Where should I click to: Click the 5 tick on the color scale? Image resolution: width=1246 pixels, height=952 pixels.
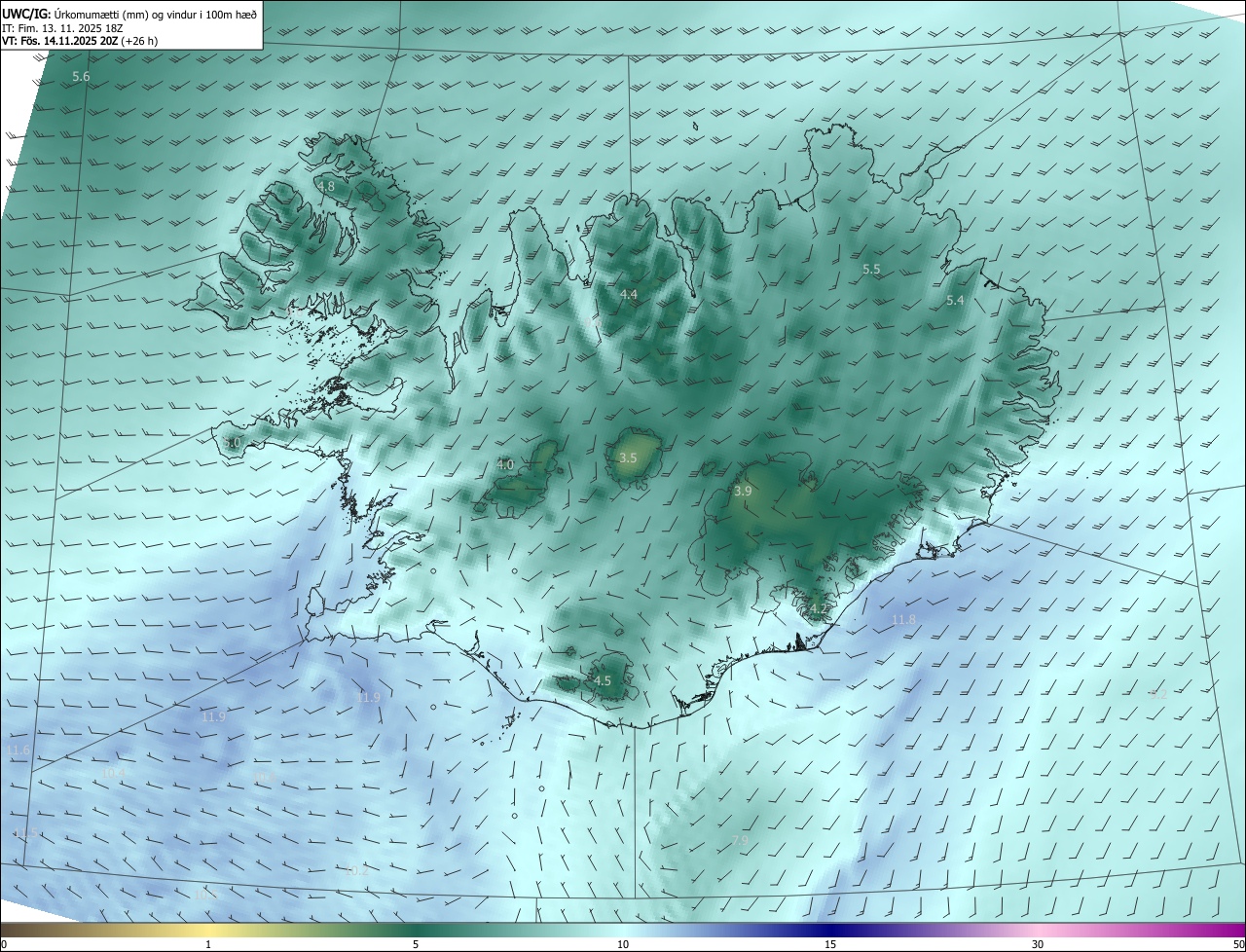tap(416, 944)
